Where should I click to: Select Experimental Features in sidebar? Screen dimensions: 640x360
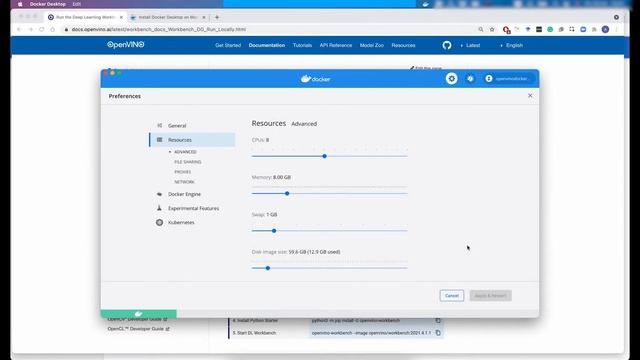click(193, 208)
